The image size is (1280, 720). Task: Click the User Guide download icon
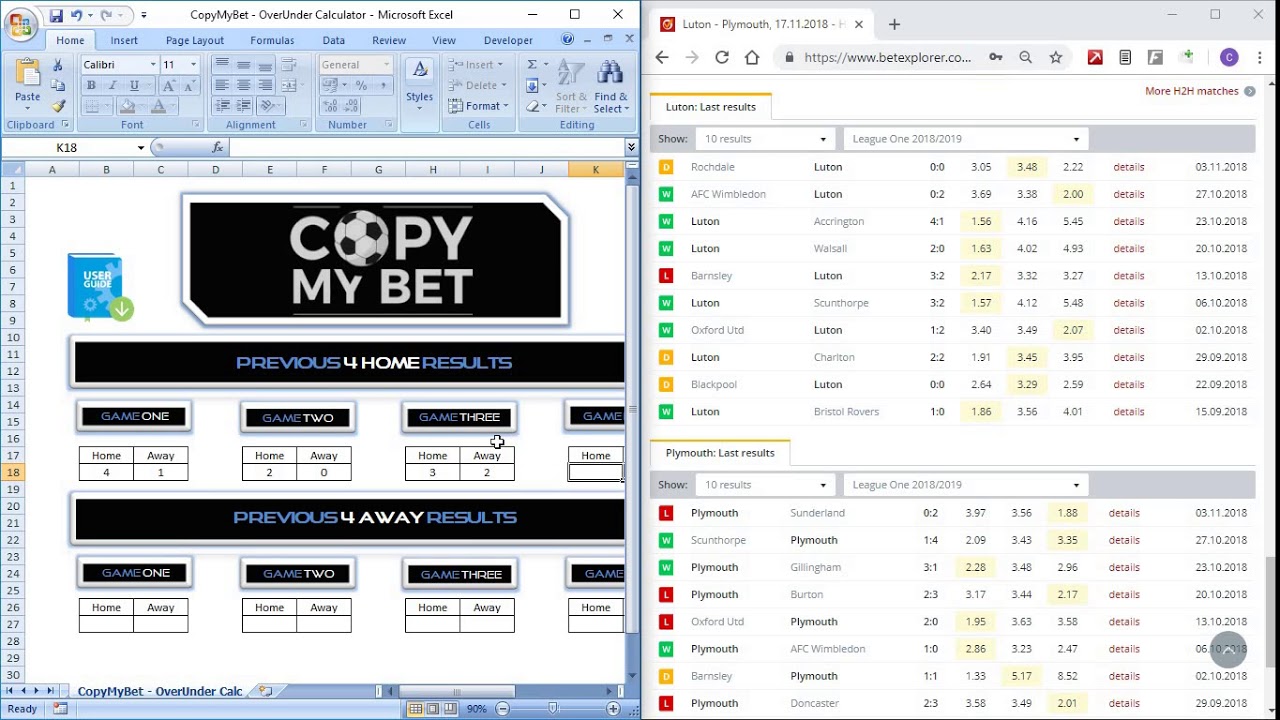[100, 287]
